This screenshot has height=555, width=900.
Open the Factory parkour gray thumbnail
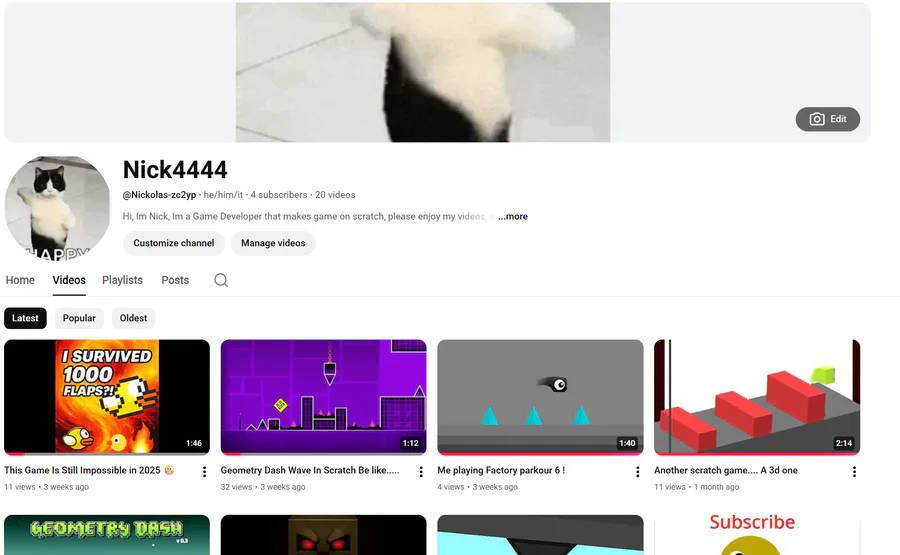[540, 397]
